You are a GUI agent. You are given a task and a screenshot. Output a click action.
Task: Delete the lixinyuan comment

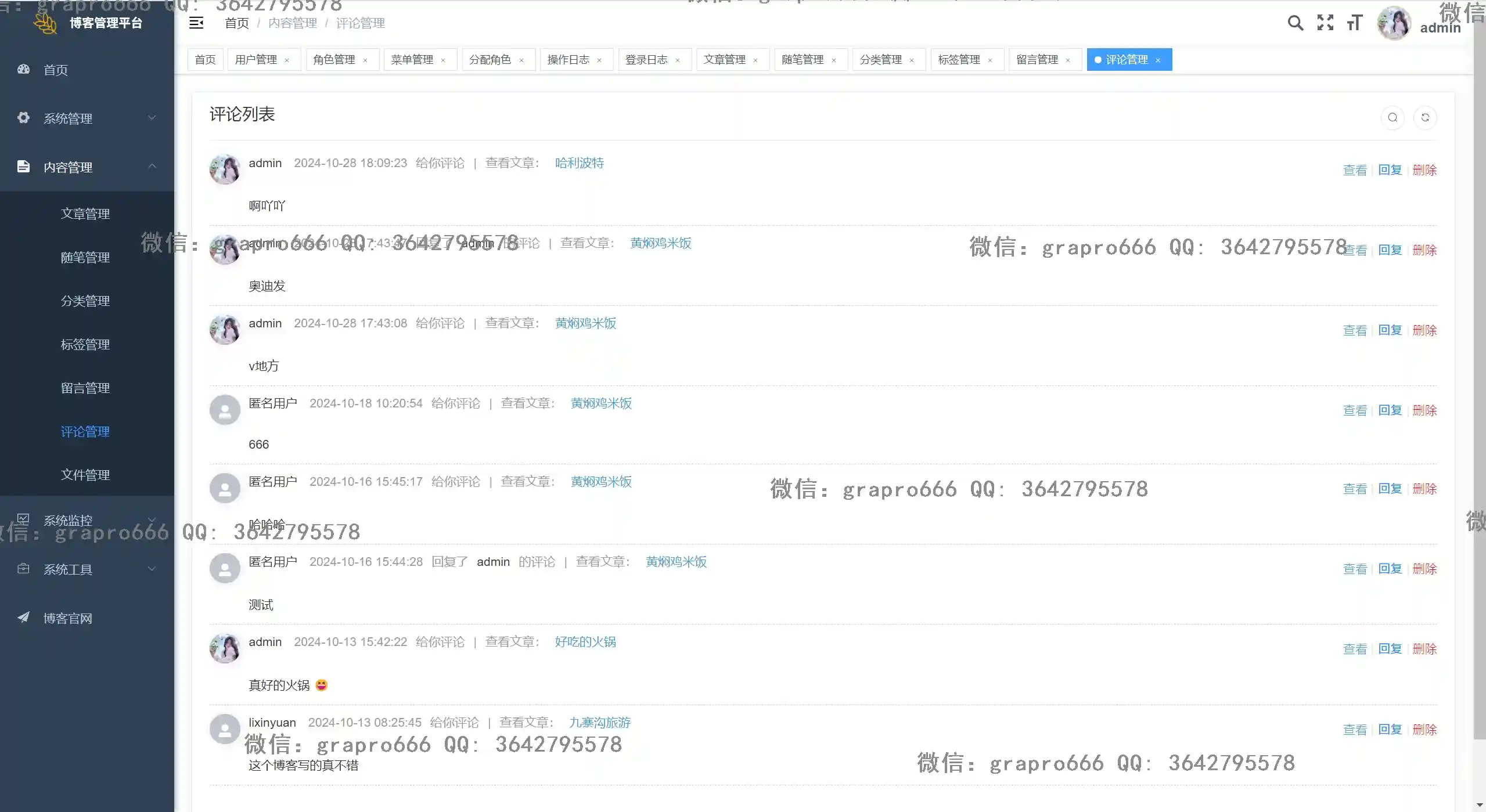coord(1424,730)
